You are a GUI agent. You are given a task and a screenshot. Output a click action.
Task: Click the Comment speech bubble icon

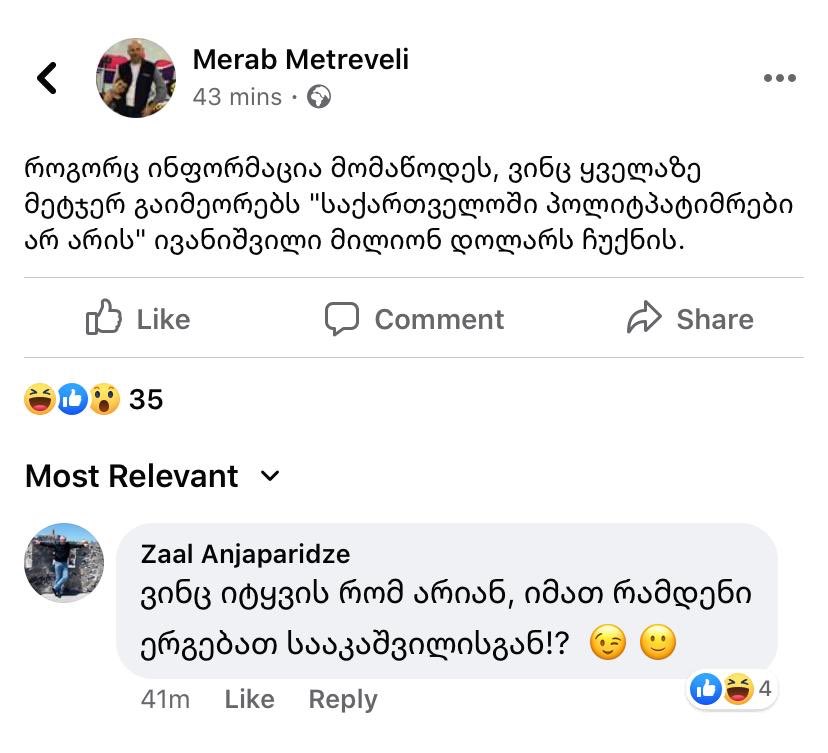coord(342,319)
